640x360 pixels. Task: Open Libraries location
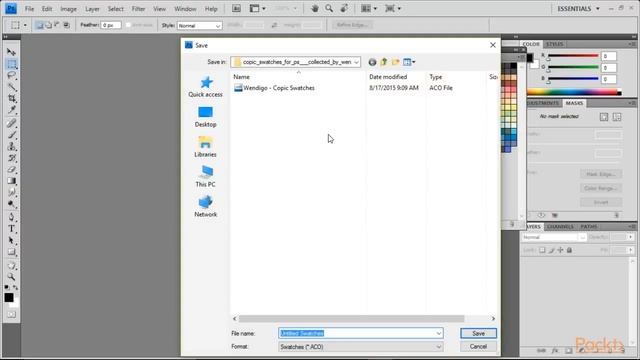point(205,147)
